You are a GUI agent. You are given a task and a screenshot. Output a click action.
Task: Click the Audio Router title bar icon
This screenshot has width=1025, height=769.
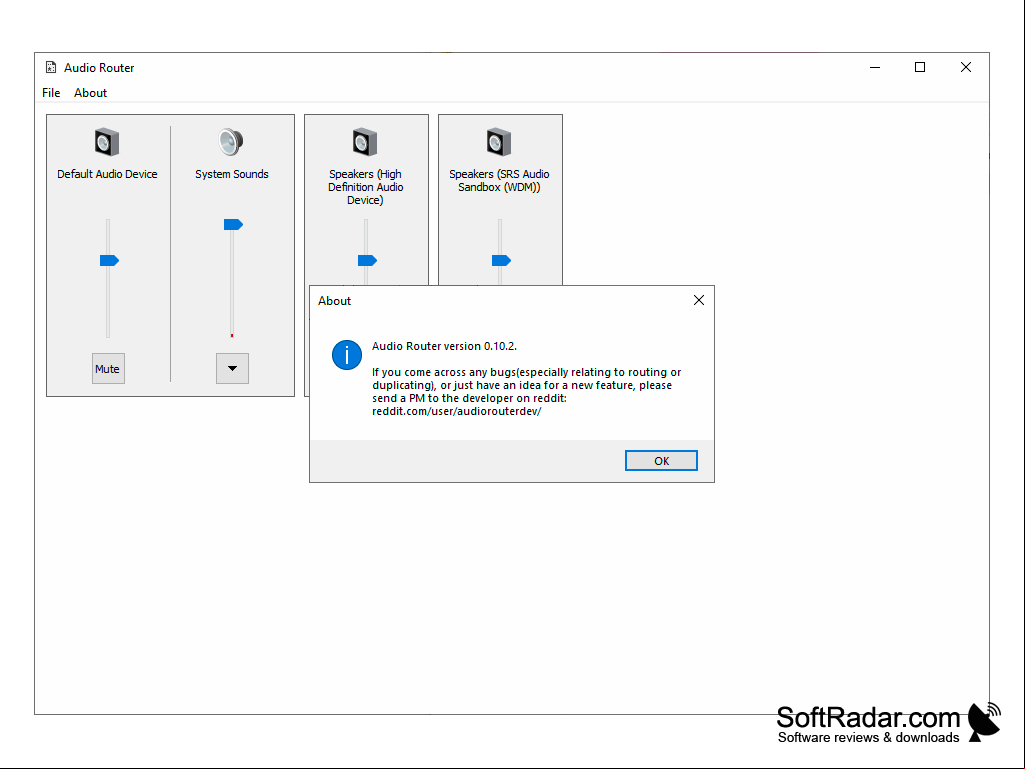click(x=51, y=67)
